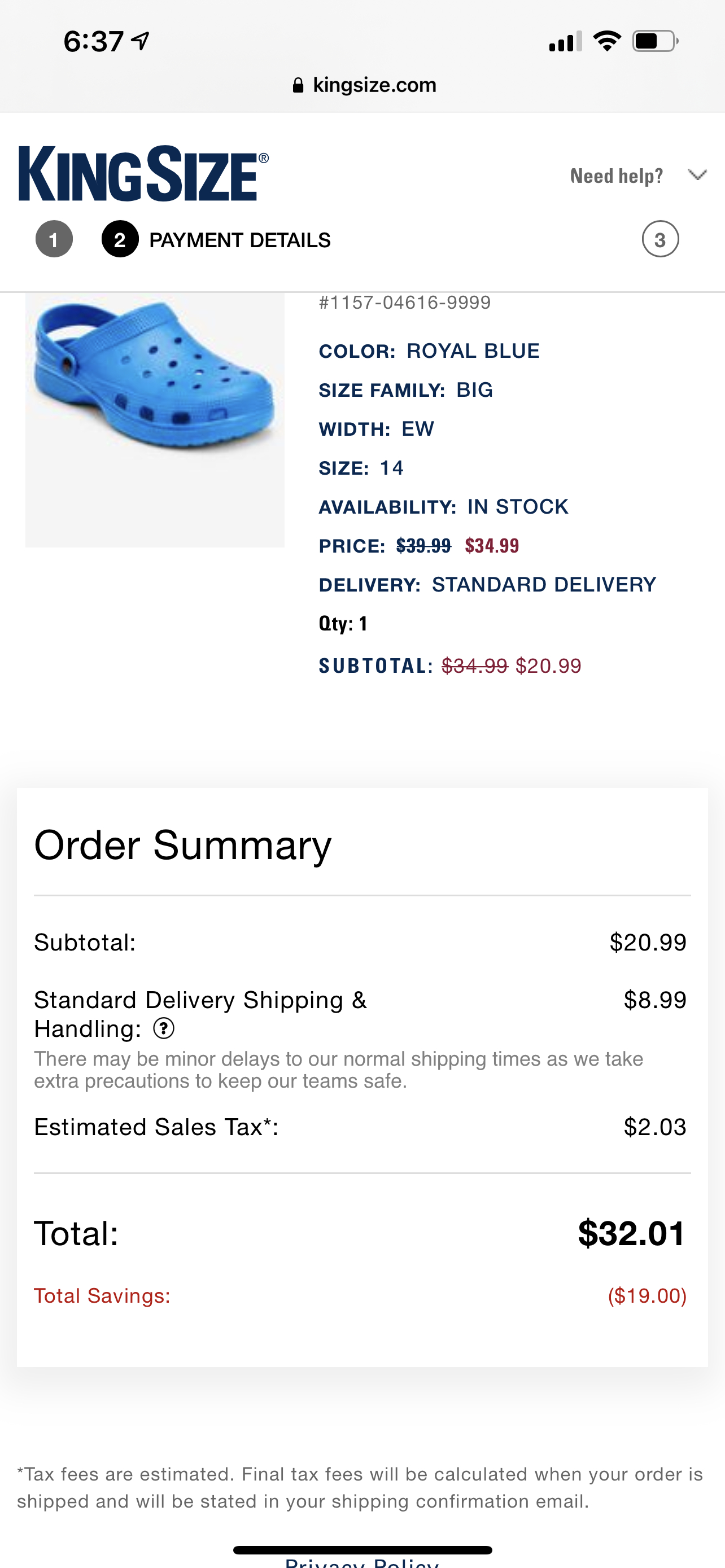Tap the PAYMENT DETAILS step label
The width and height of the screenshot is (725, 1568).
point(240,240)
